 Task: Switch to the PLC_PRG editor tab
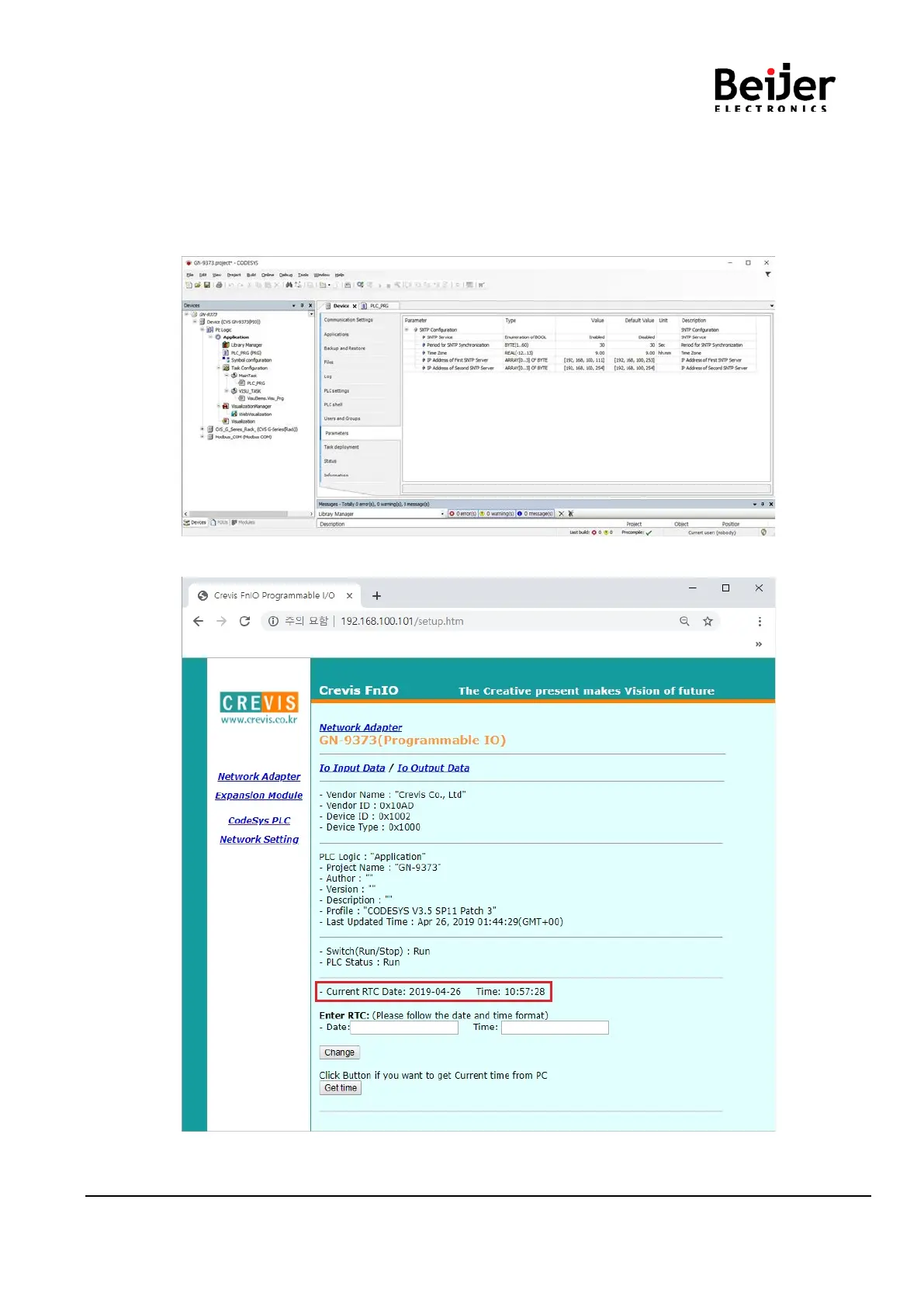click(x=379, y=306)
